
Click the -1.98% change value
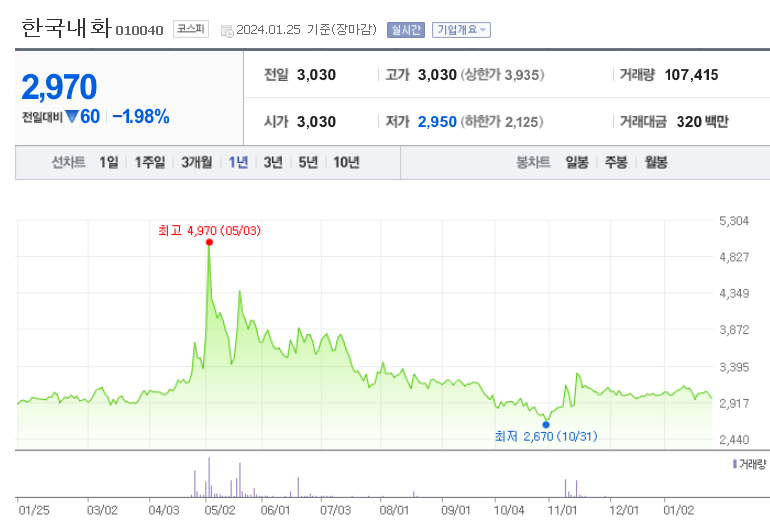[141, 117]
